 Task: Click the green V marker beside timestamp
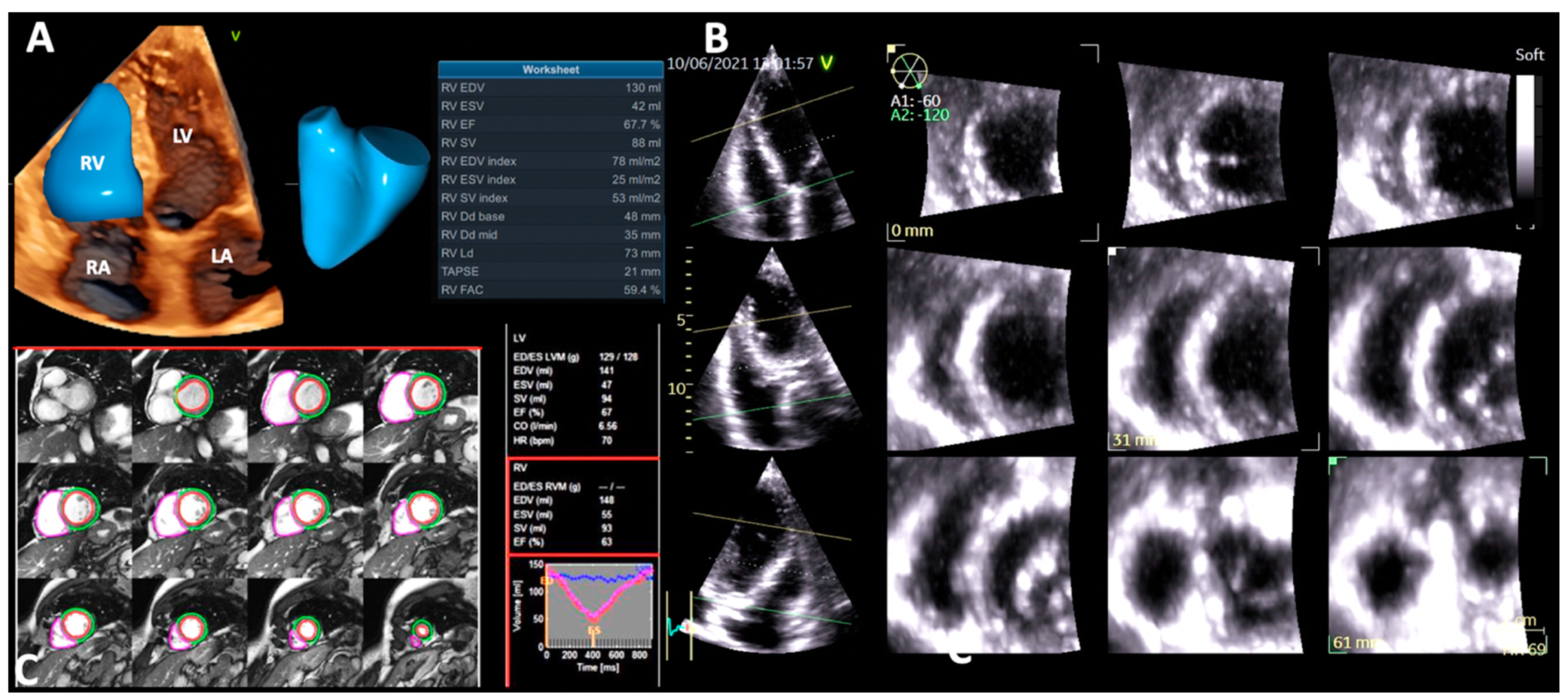coord(826,63)
